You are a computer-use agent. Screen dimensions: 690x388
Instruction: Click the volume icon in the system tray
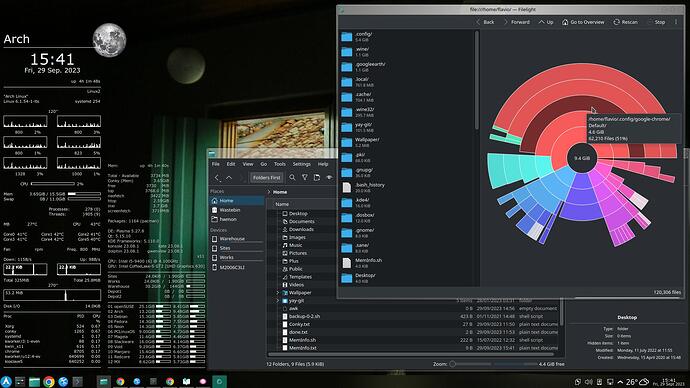pos(588,382)
